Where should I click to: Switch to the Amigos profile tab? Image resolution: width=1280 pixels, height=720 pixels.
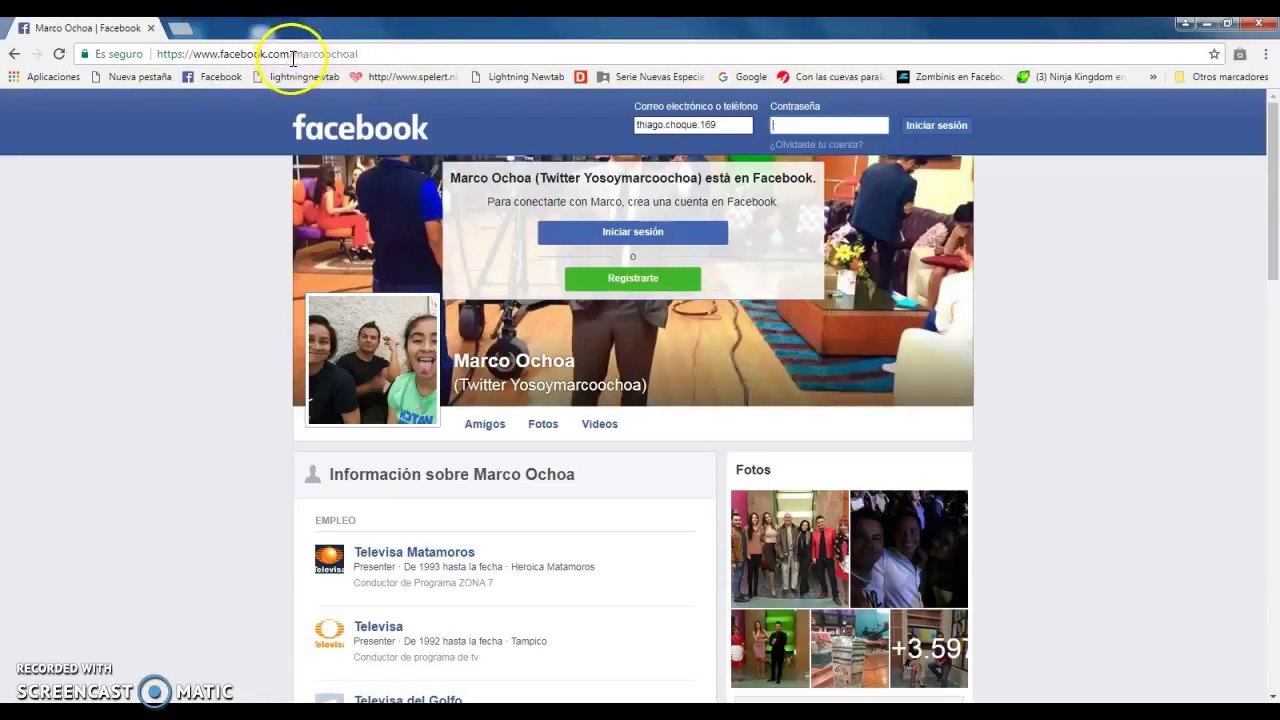485,424
